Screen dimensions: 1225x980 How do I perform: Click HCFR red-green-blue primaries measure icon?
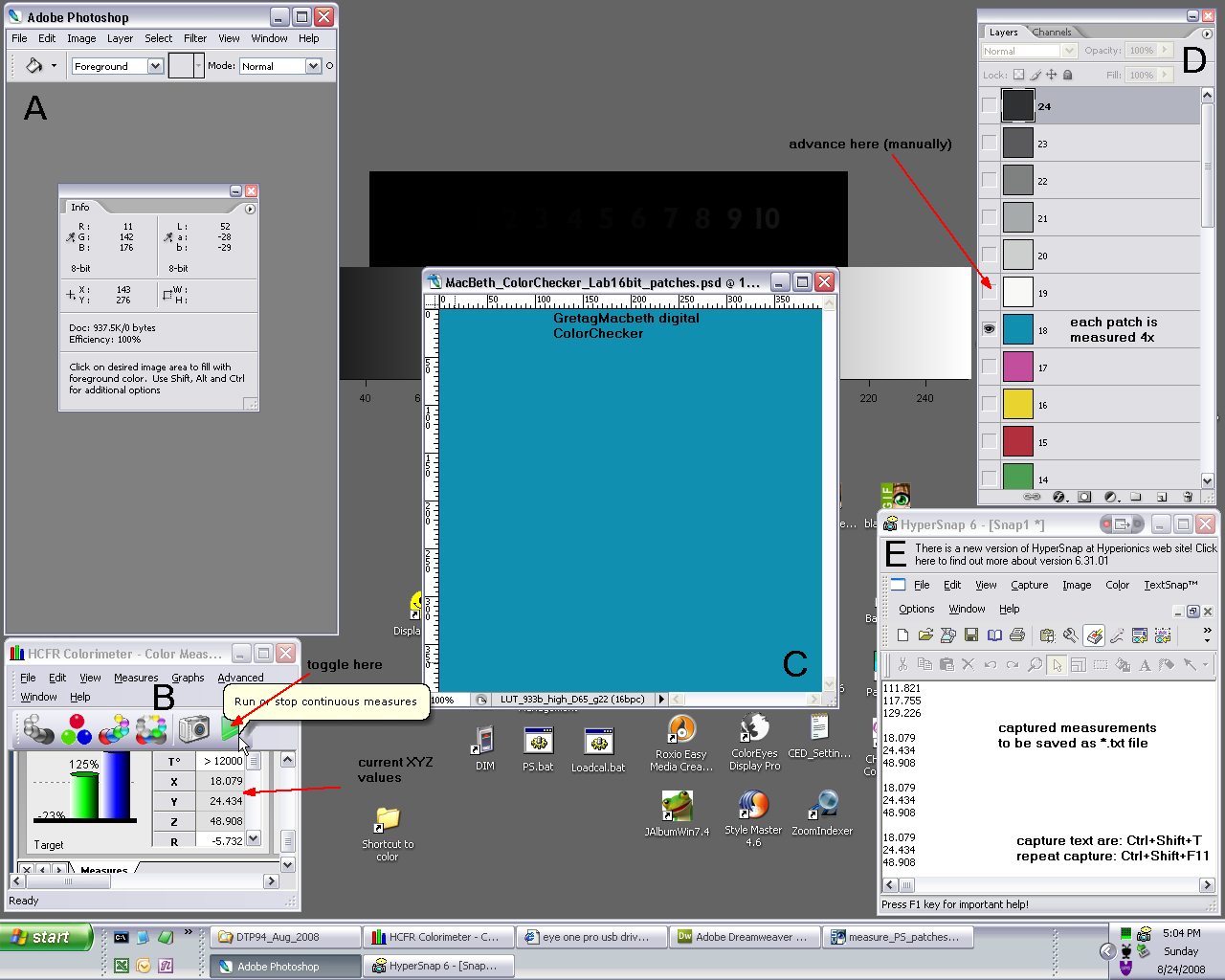coord(76,729)
